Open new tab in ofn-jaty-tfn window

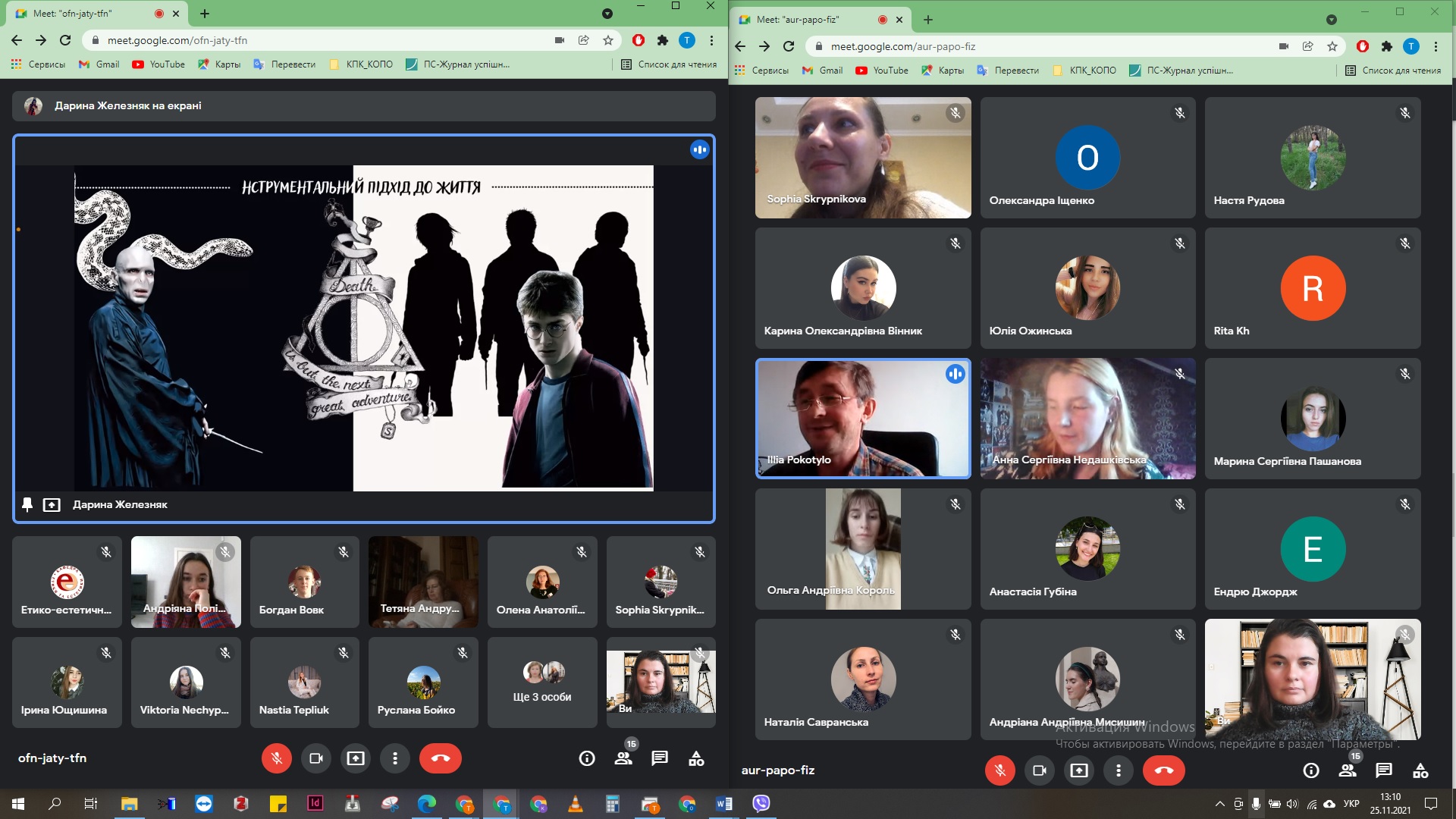pos(205,14)
